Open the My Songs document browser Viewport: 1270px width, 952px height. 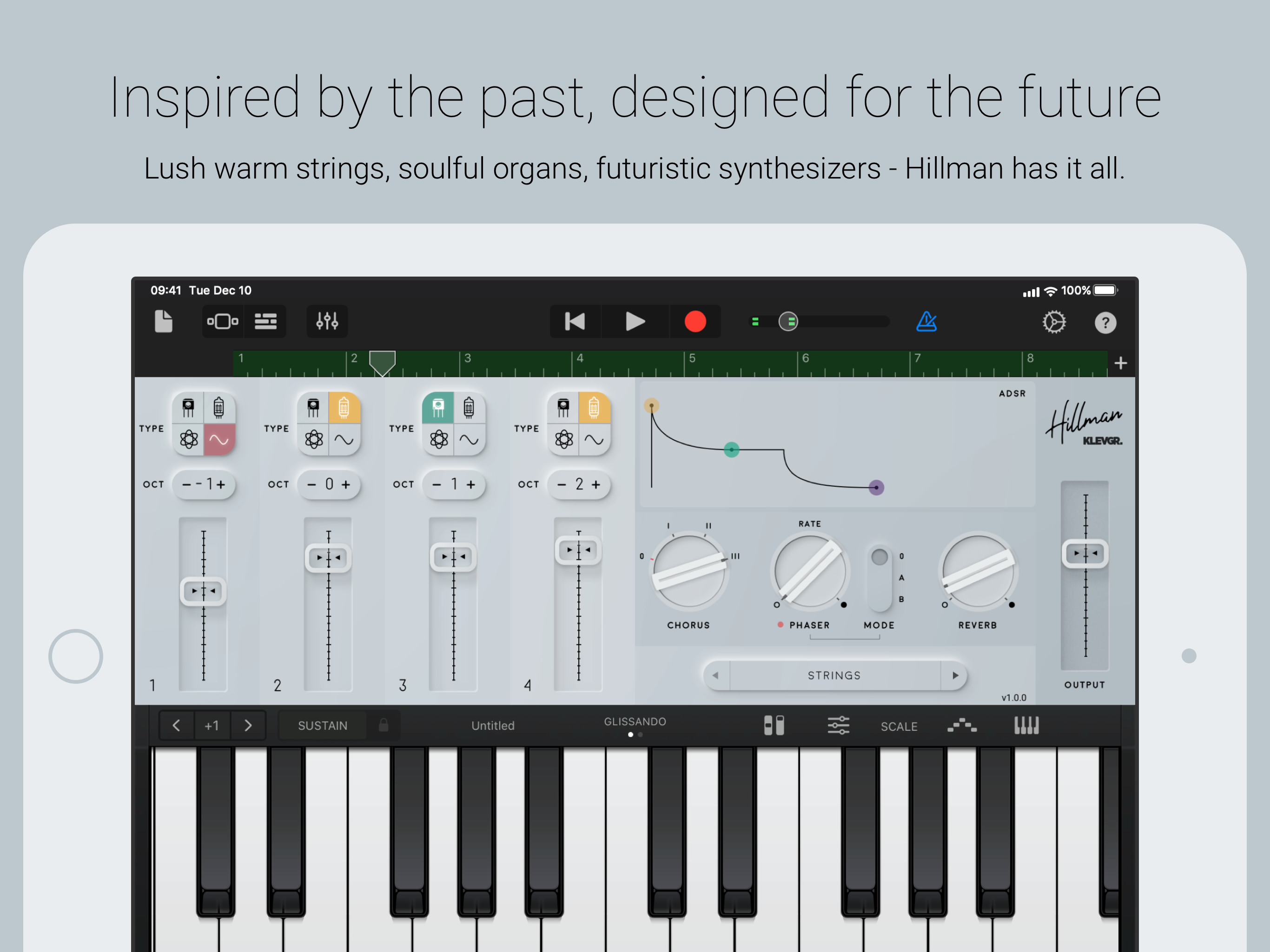(164, 321)
